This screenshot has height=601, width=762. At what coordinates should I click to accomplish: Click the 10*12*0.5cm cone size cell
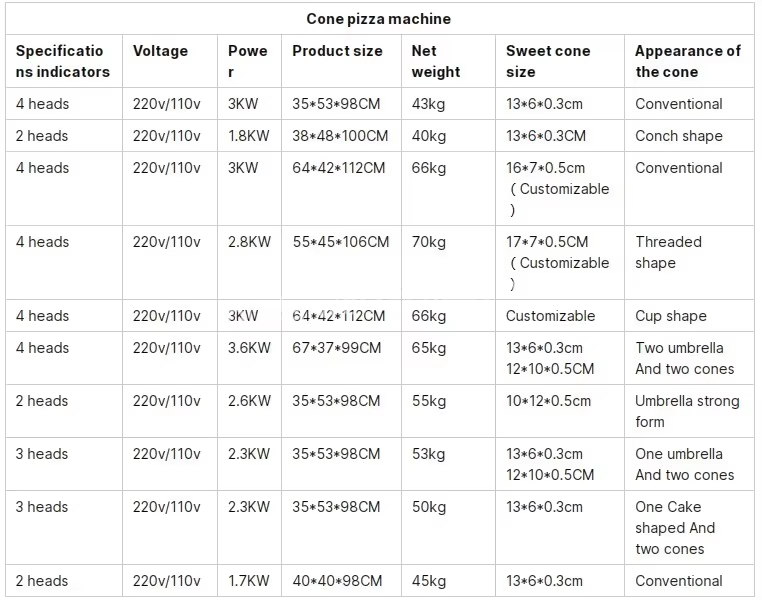(x=548, y=401)
